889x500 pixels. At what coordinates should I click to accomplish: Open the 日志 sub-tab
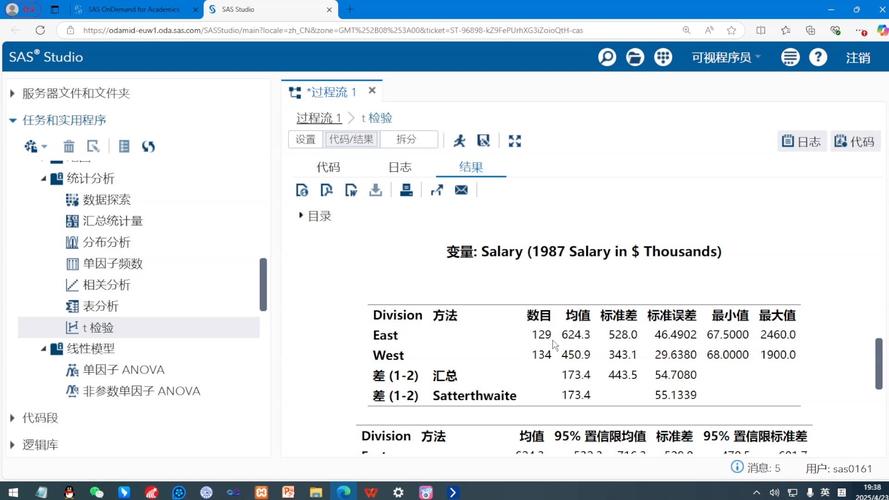tap(400, 167)
